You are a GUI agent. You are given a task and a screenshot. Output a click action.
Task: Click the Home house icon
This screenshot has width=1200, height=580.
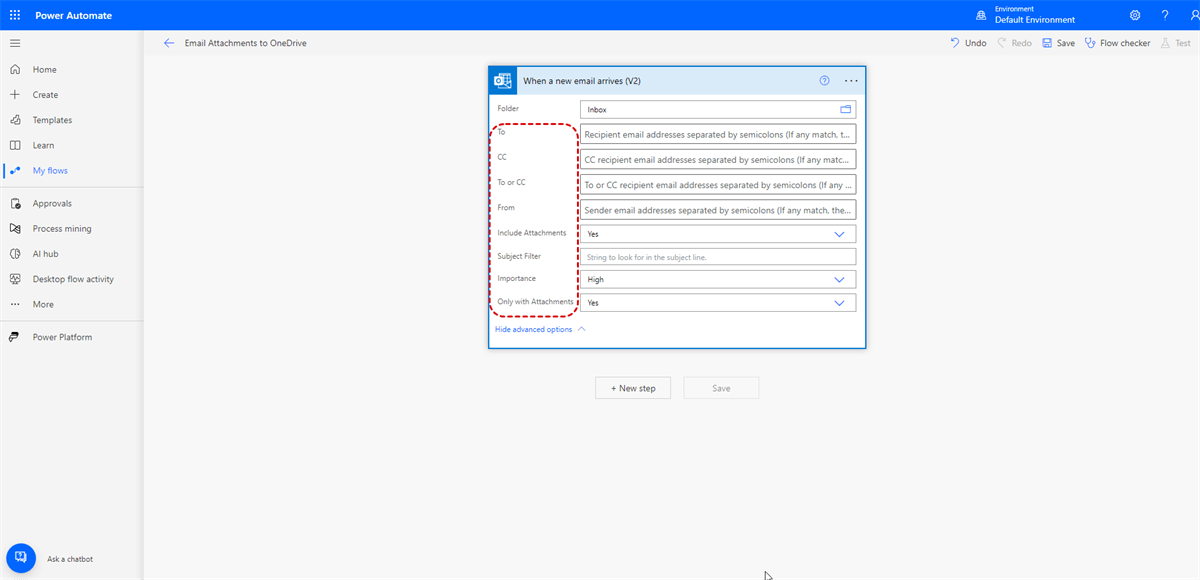[15, 70]
